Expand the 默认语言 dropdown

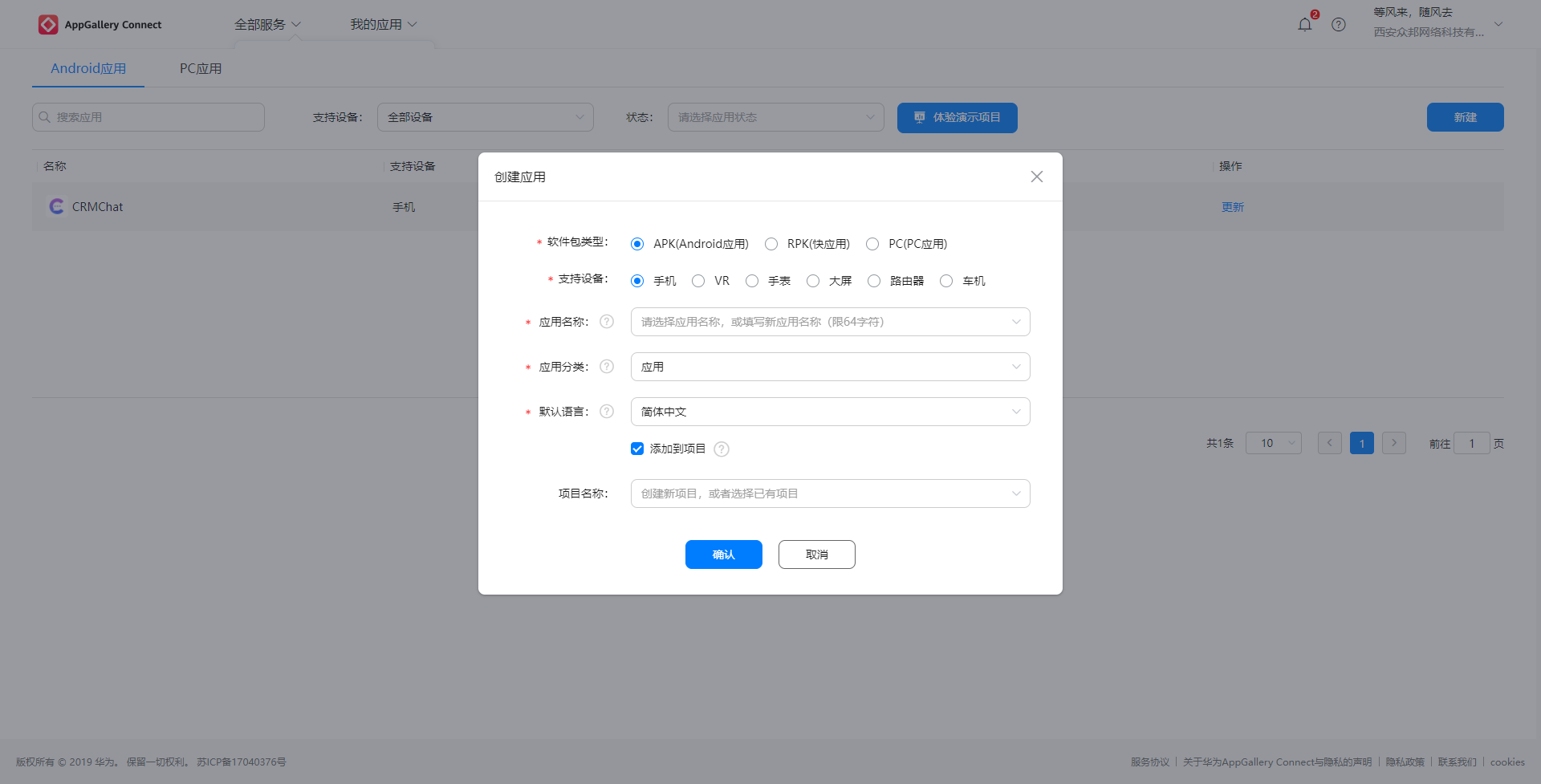pos(1016,411)
